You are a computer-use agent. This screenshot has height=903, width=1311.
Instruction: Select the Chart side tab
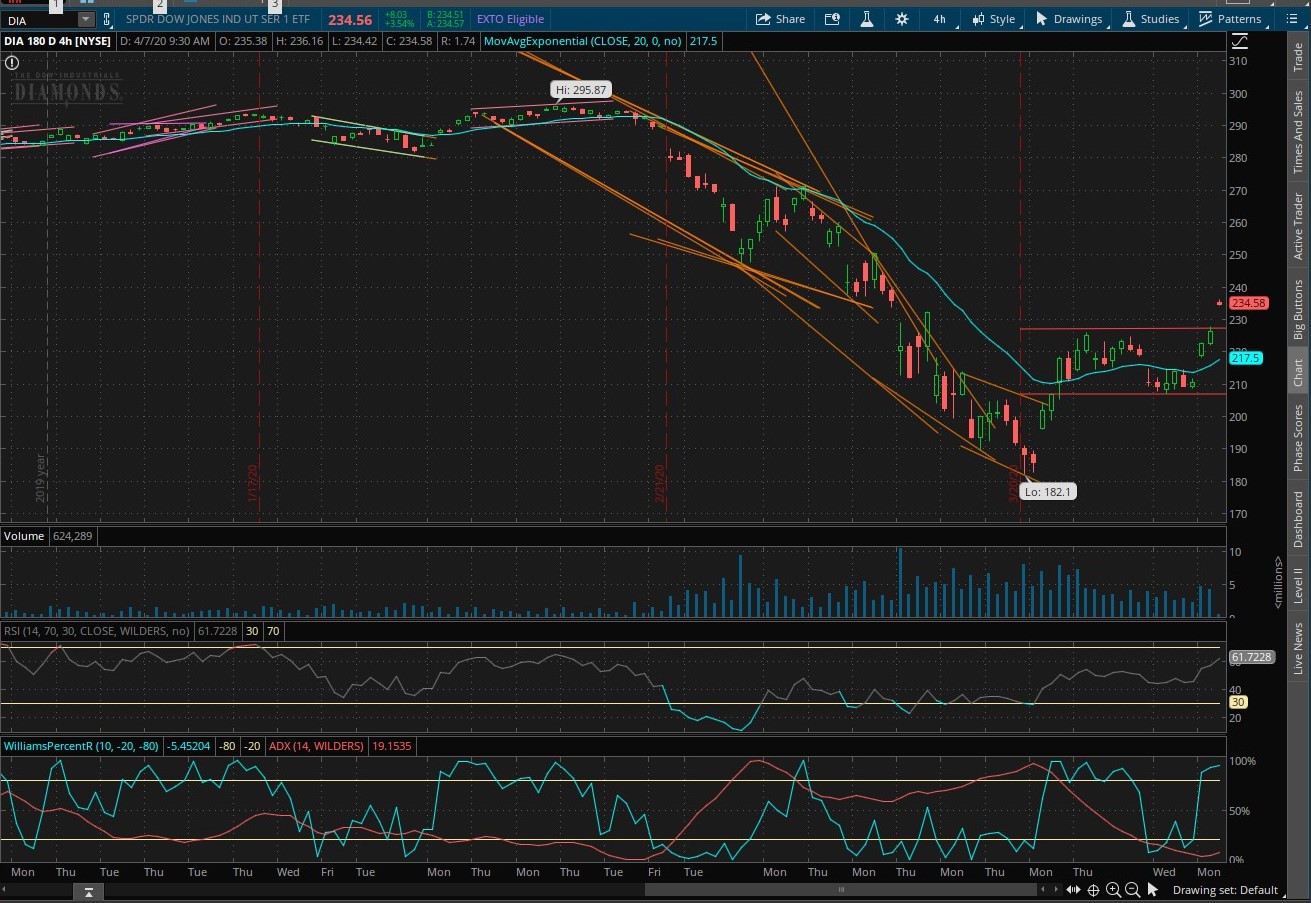(x=1298, y=373)
